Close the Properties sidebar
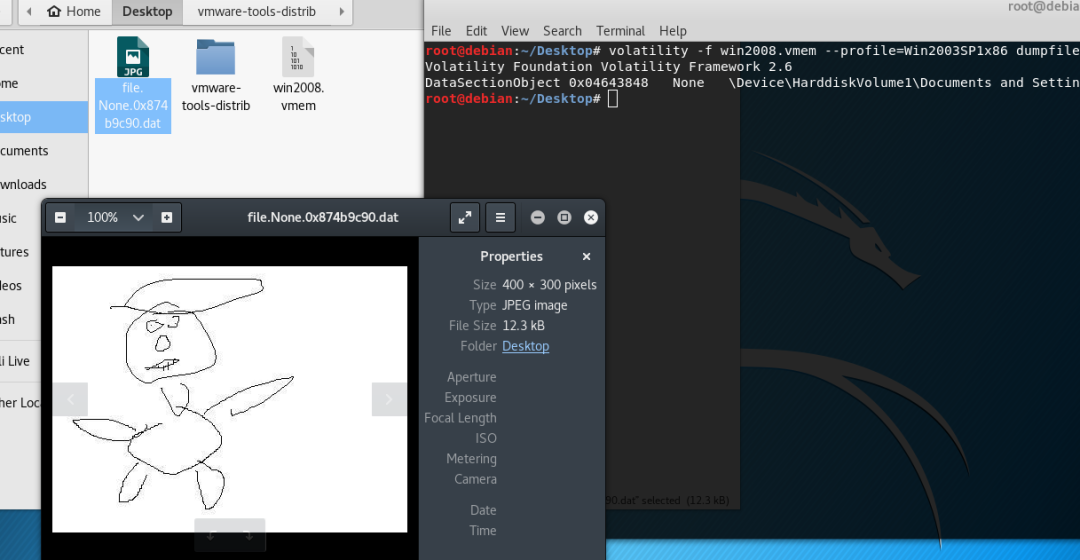Screen dimensions: 1080x560 point(586,256)
